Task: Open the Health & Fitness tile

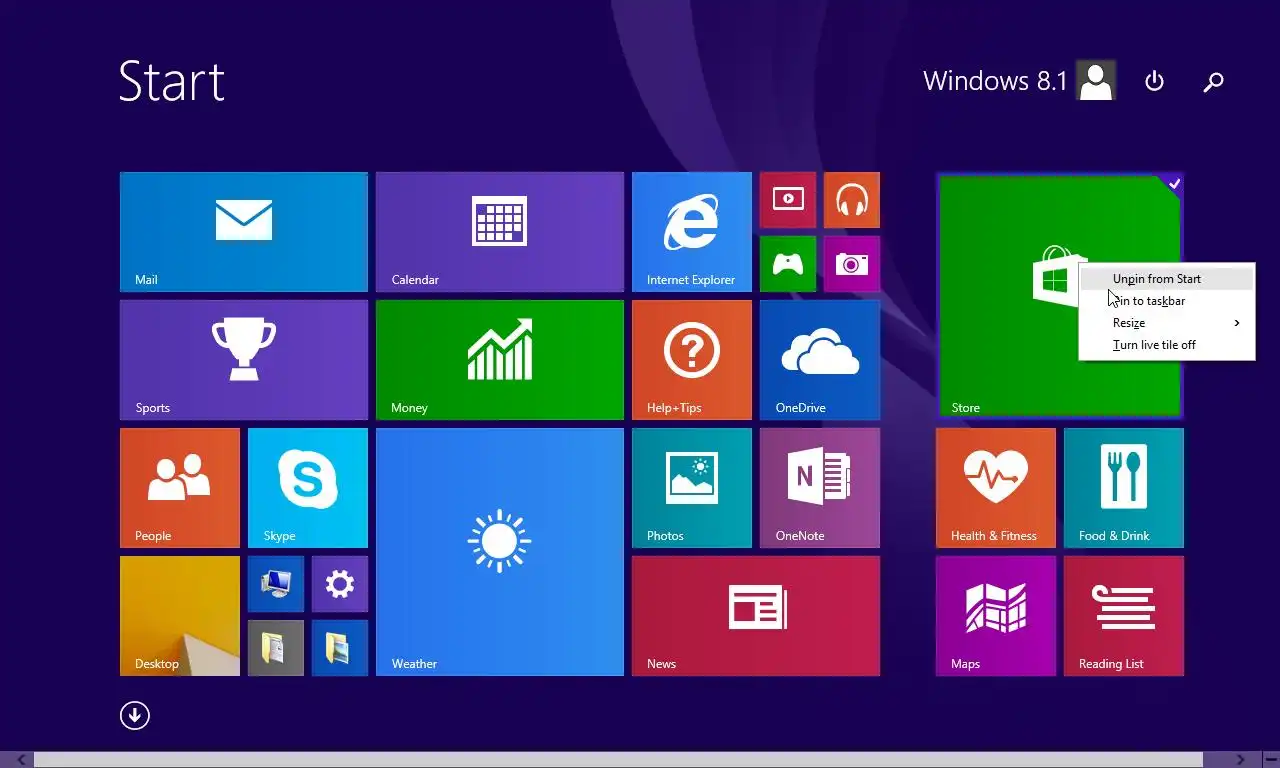Action: click(996, 488)
